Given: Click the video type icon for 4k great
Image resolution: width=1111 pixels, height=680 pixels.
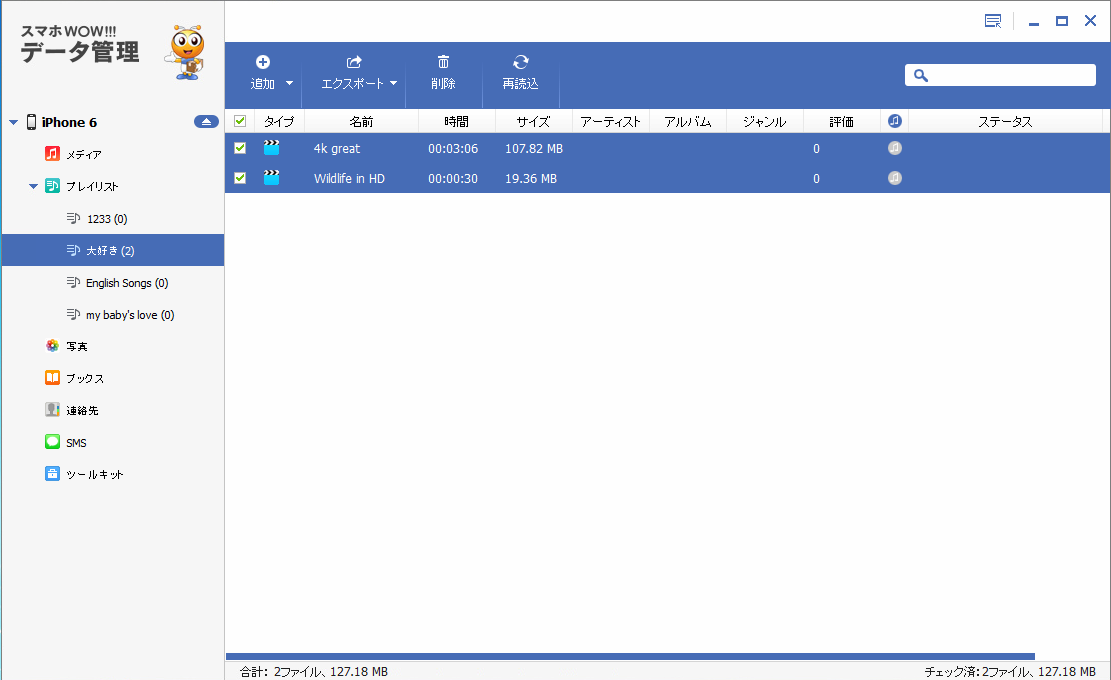Looking at the screenshot, I should point(271,148).
